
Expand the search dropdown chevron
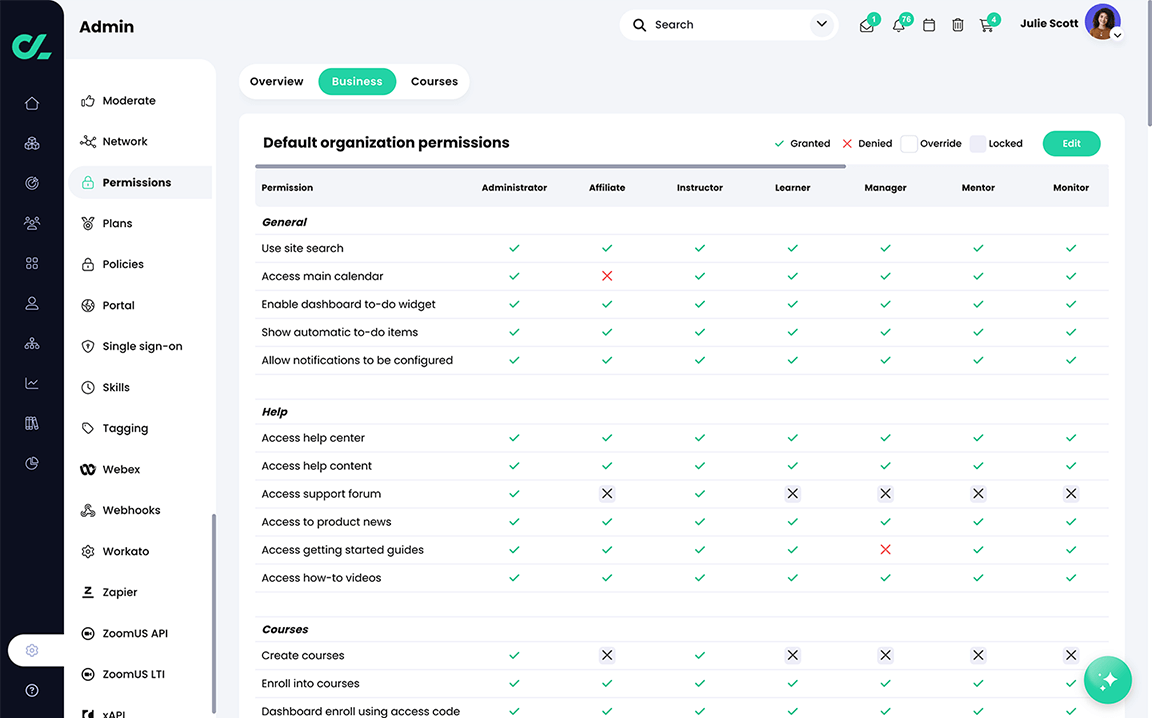(x=821, y=23)
